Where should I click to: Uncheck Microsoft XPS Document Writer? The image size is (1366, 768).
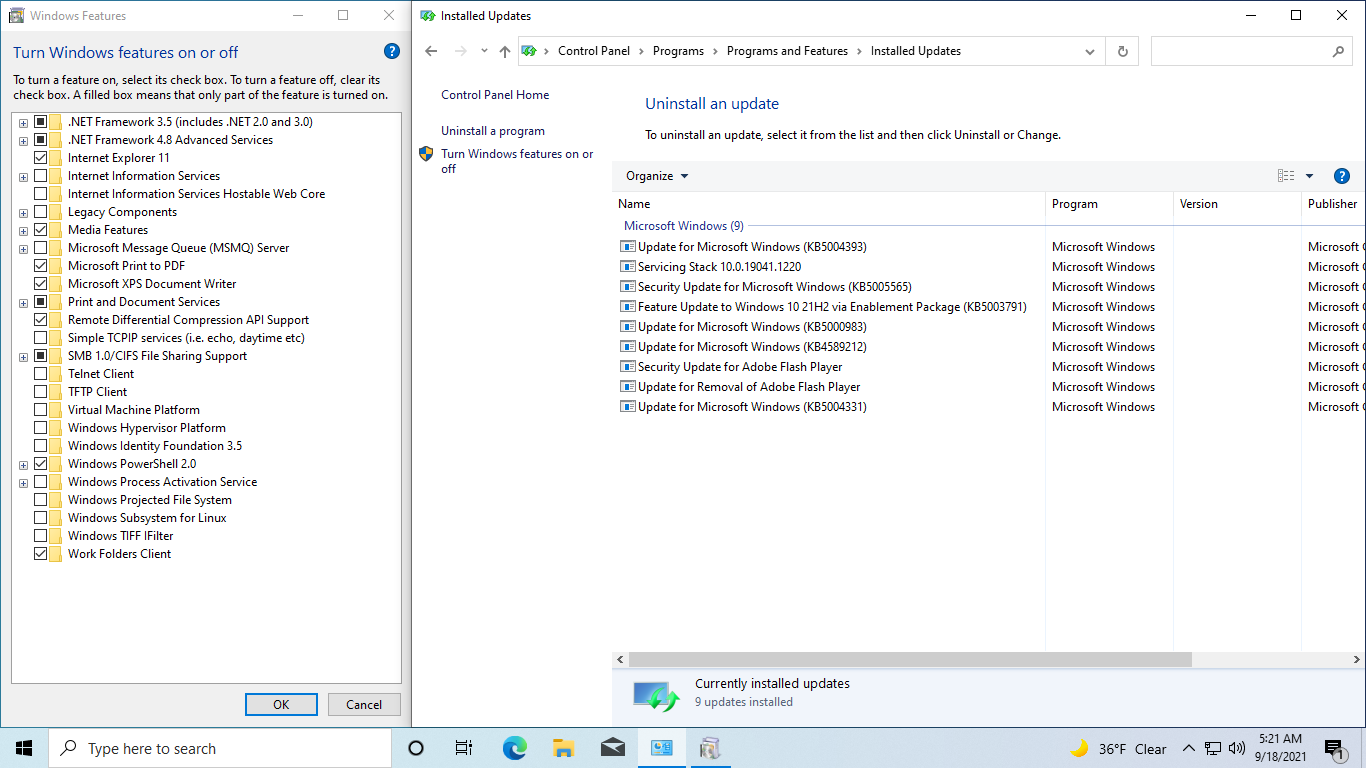click(41, 284)
